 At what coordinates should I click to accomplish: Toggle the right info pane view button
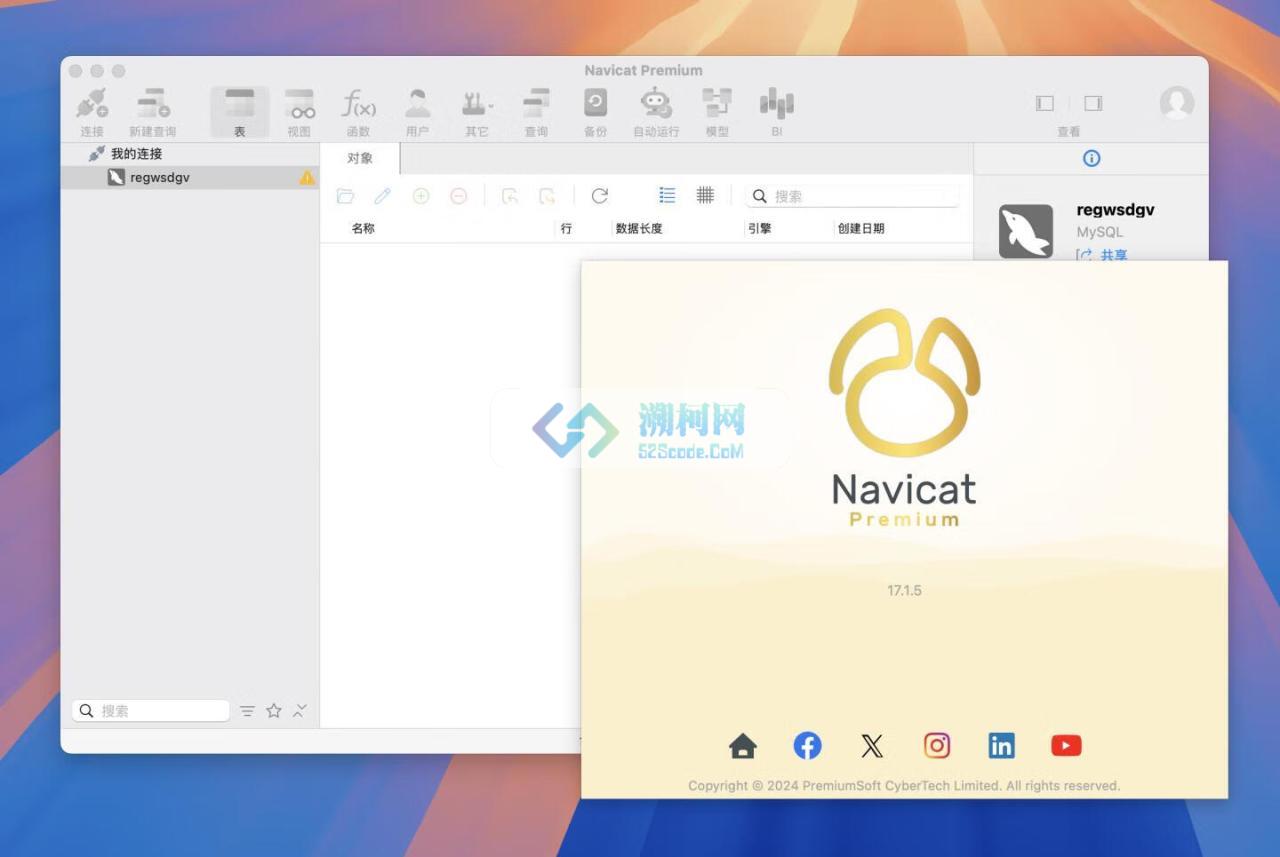[1093, 103]
